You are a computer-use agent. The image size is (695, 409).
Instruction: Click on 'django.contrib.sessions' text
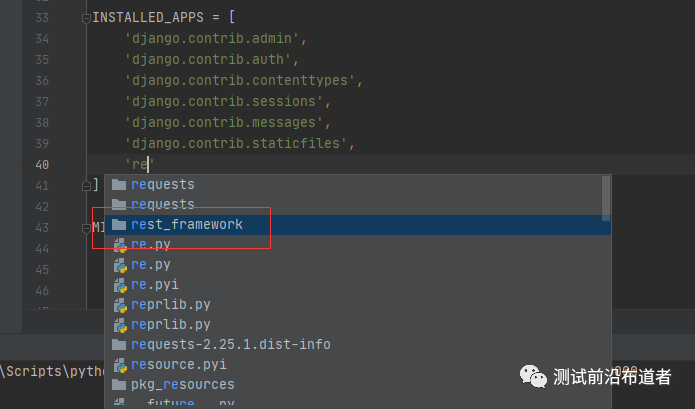click(227, 101)
